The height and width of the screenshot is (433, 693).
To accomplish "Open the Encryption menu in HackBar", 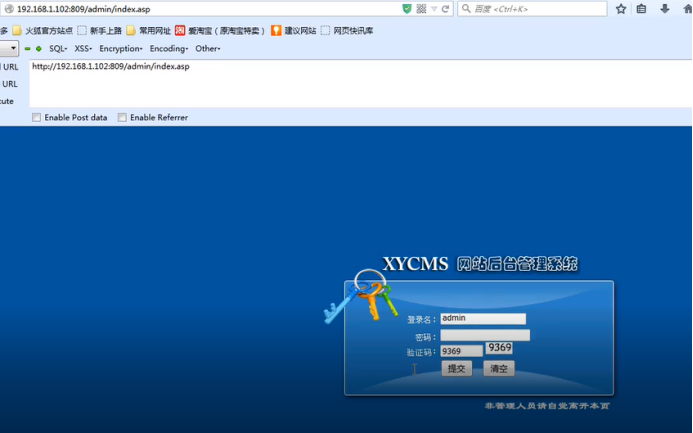I will click(121, 49).
